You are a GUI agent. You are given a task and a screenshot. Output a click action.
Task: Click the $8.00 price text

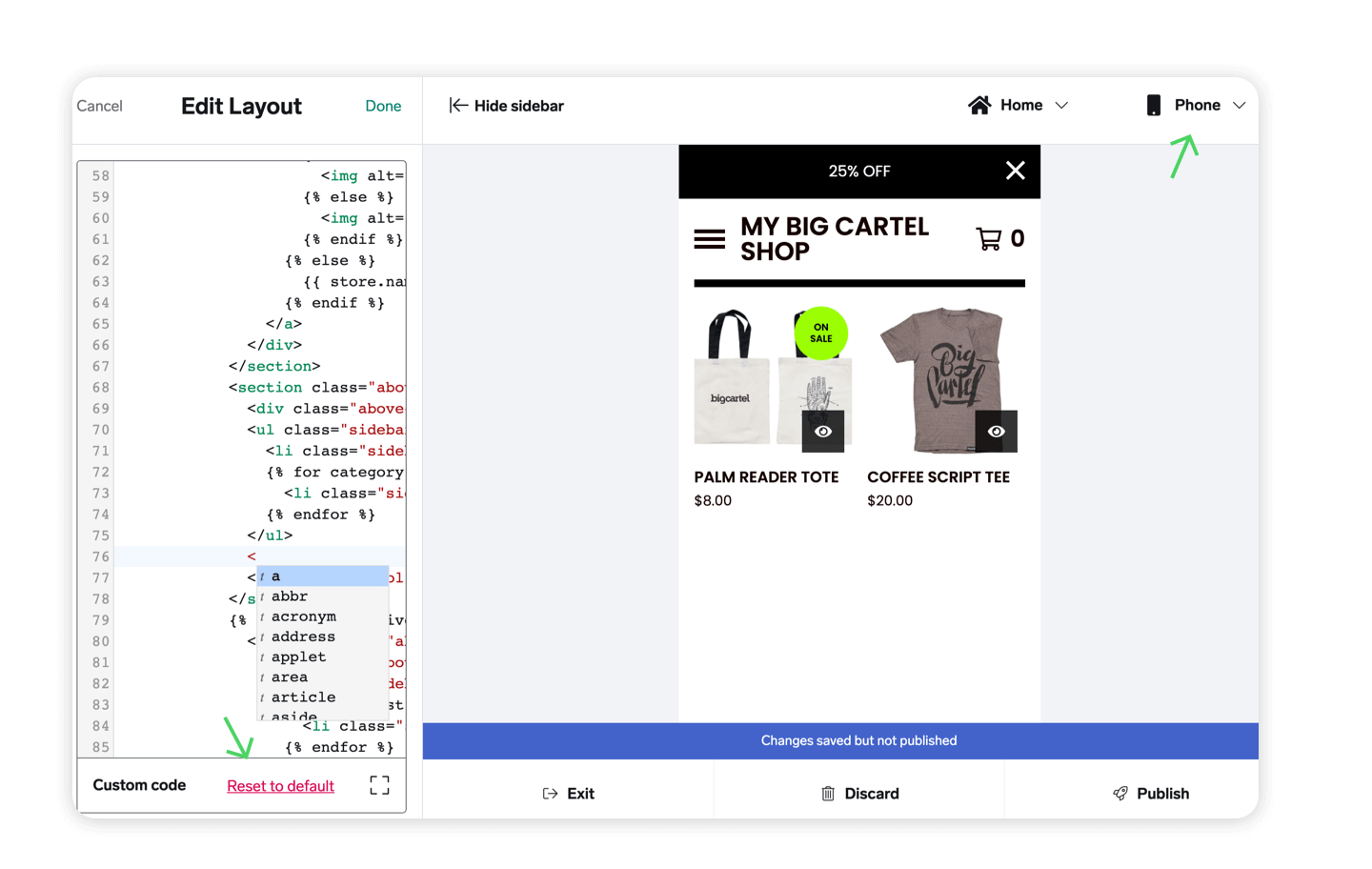(713, 500)
